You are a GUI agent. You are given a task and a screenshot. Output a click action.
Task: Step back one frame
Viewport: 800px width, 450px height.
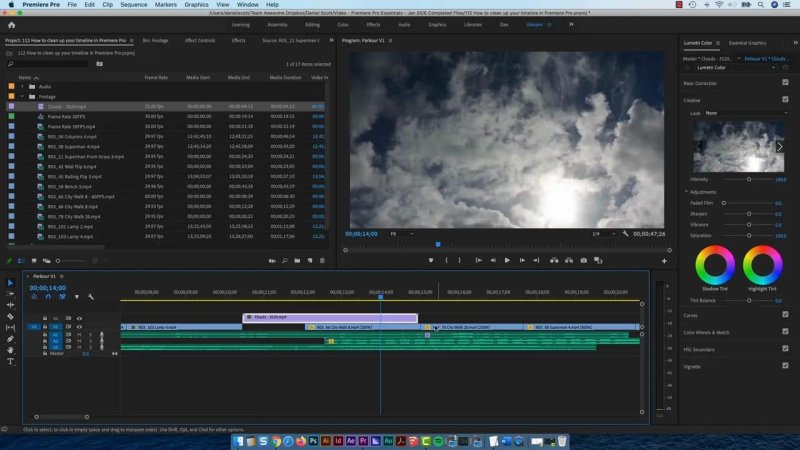point(493,260)
